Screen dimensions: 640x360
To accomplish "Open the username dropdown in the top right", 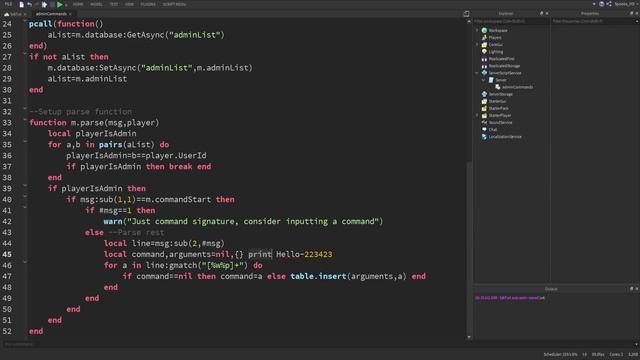I will 626,4.
